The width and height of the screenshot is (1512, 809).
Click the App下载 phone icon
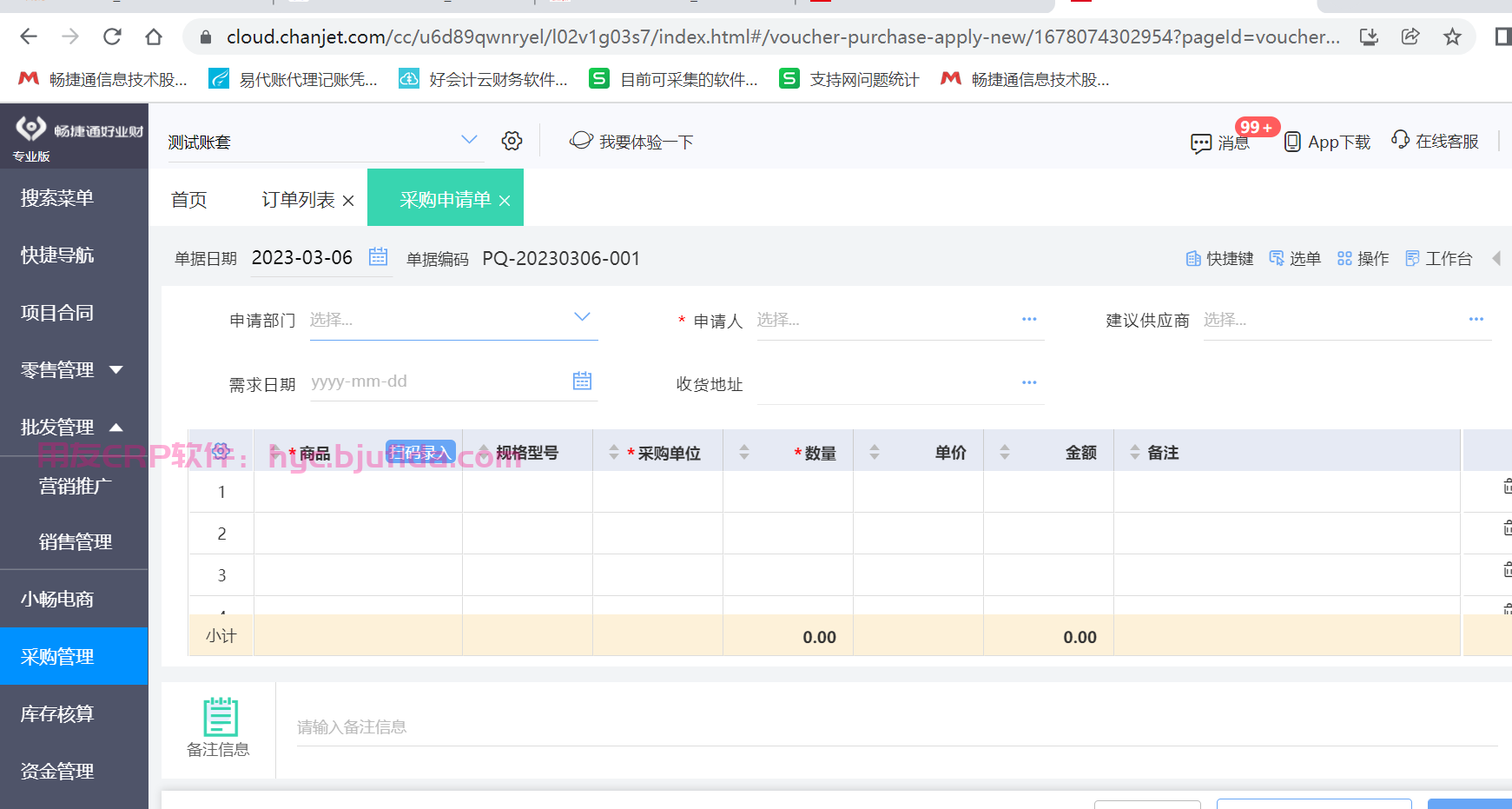(1292, 142)
